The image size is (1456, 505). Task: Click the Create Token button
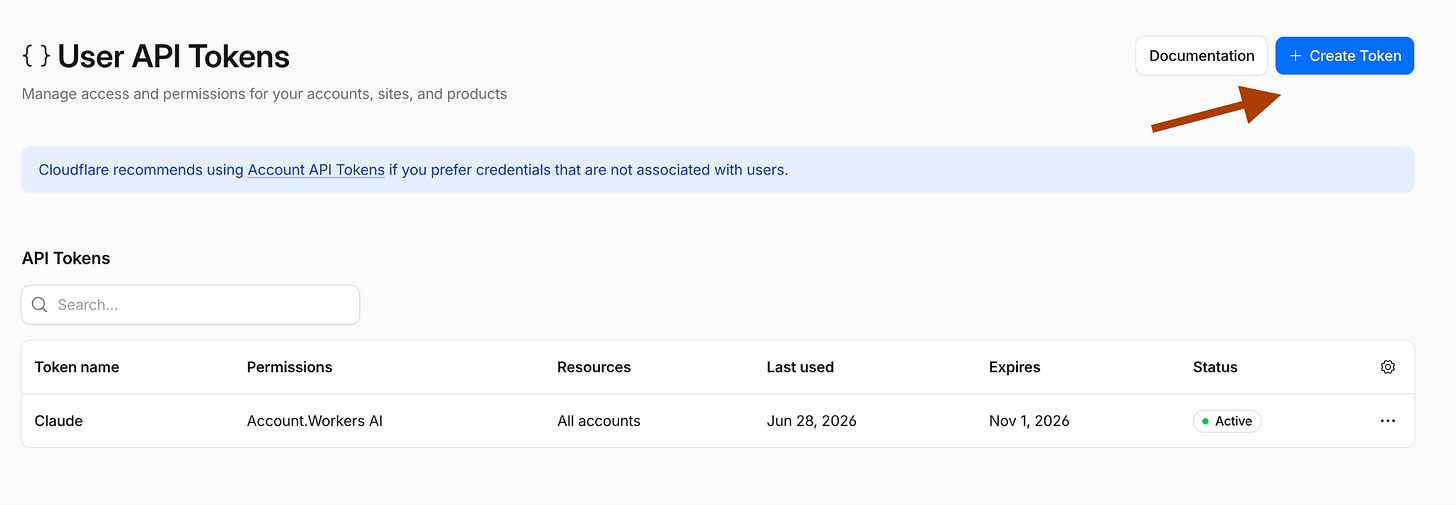pyautogui.click(x=1344, y=56)
